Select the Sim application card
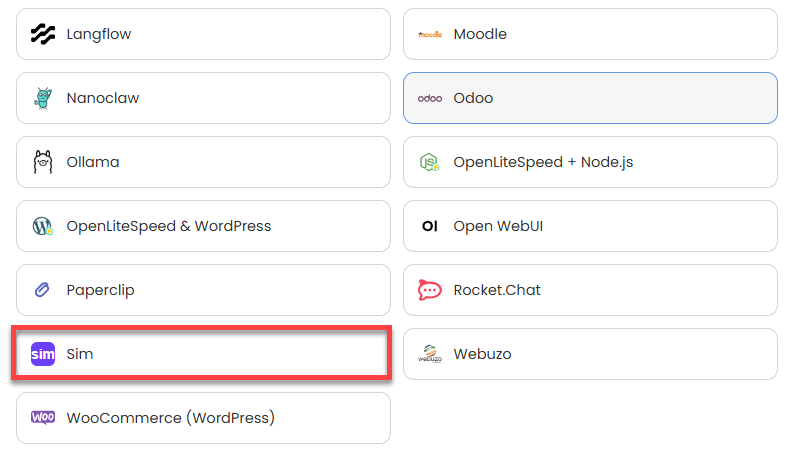This screenshot has height=453, width=793. point(203,354)
